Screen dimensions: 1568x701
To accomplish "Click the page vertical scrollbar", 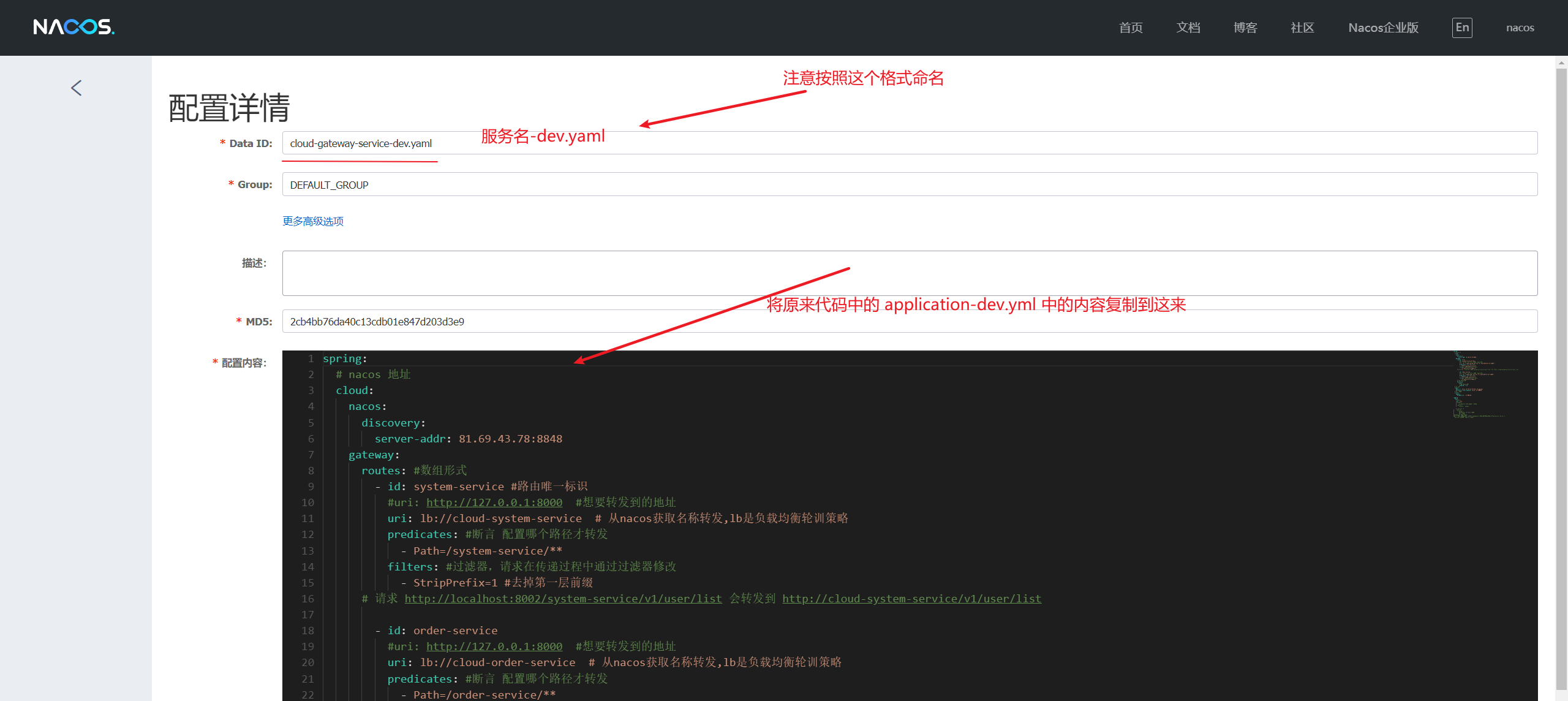I will click(1561, 368).
